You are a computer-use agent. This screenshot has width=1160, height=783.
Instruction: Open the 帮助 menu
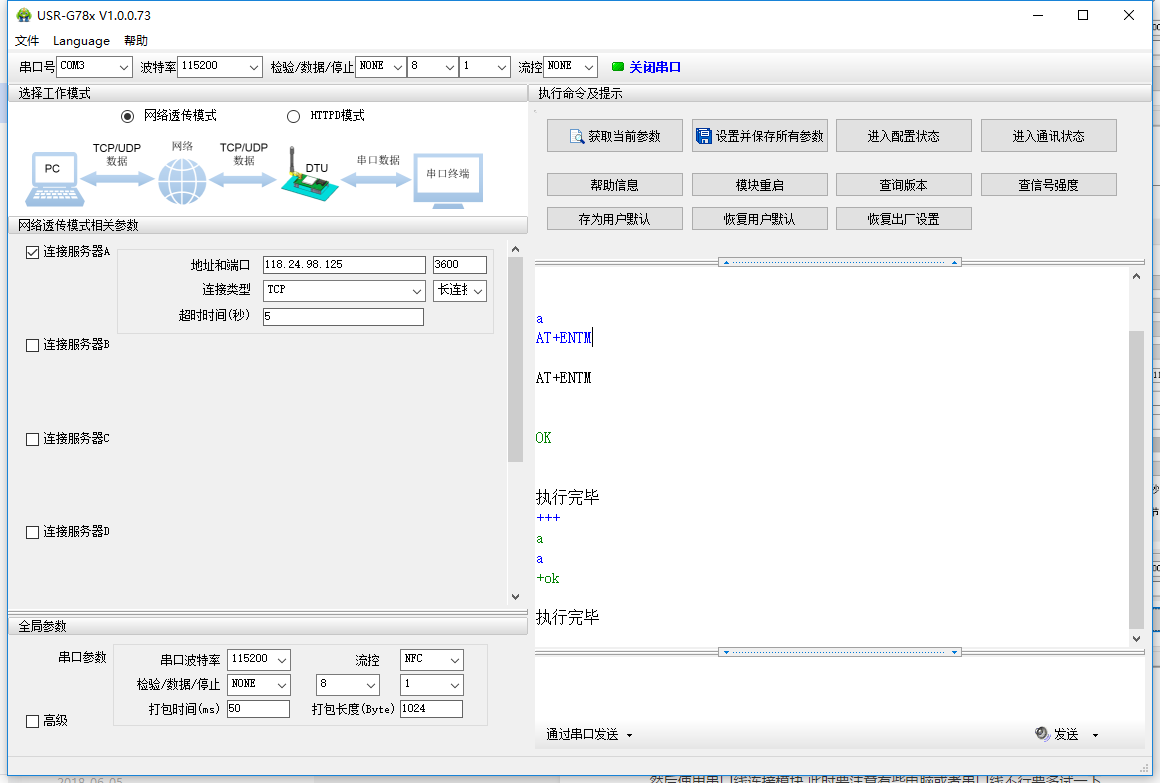tap(136, 41)
